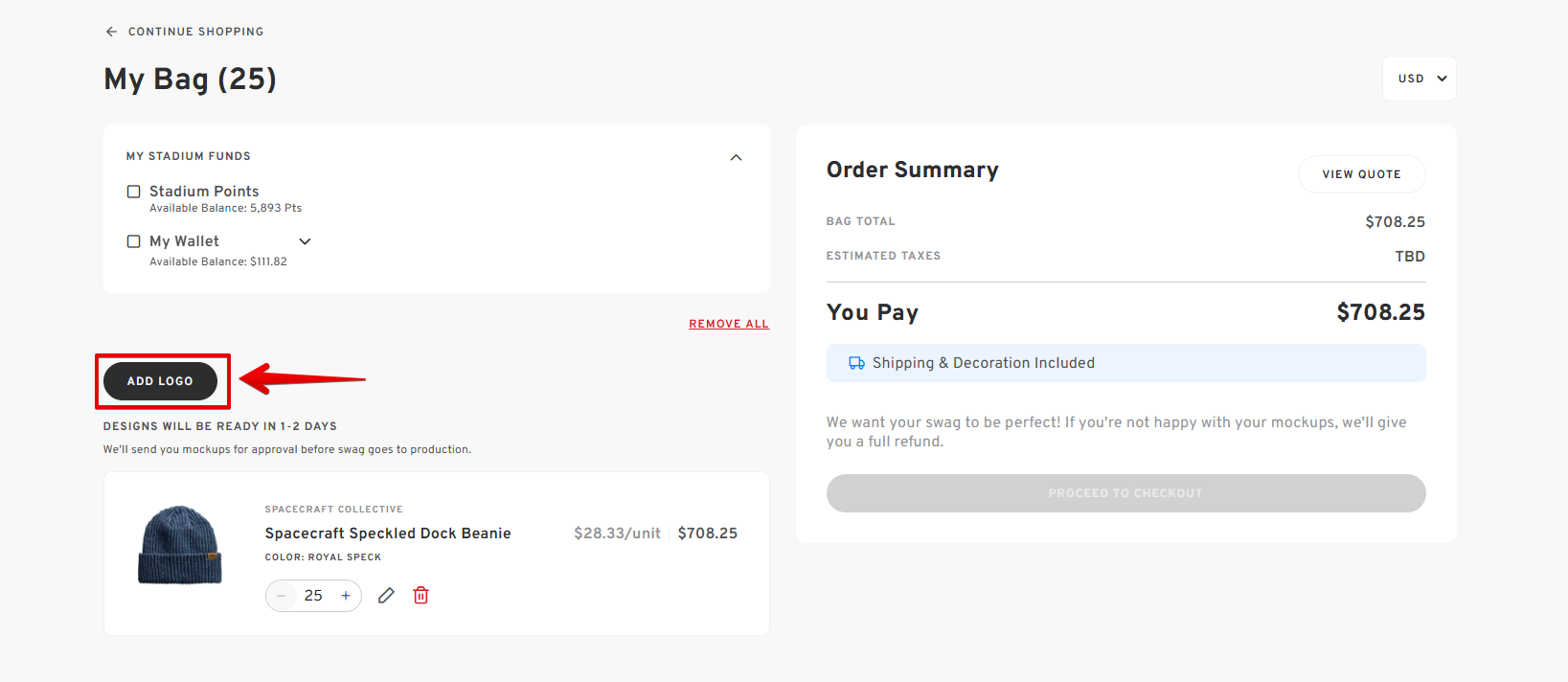Open View Quote in Order Summary
The image size is (1568, 682).
tap(1361, 174)
